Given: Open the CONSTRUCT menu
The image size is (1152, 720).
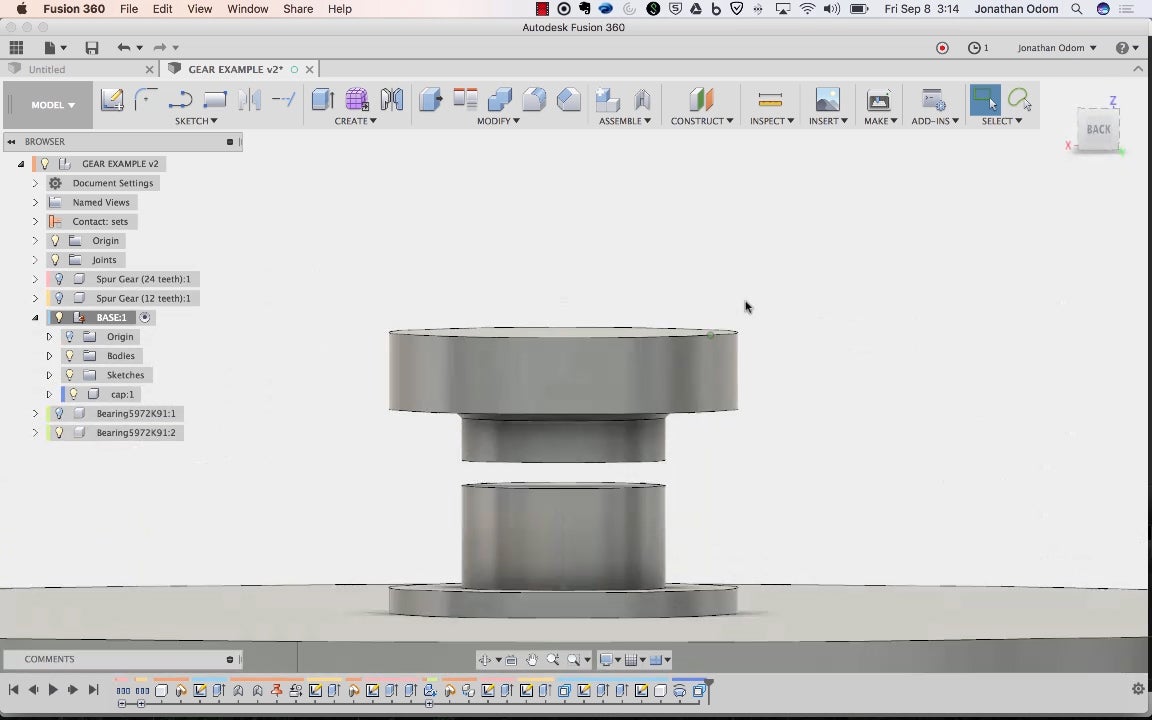Looking at the screenshot, I should [701, 121].
